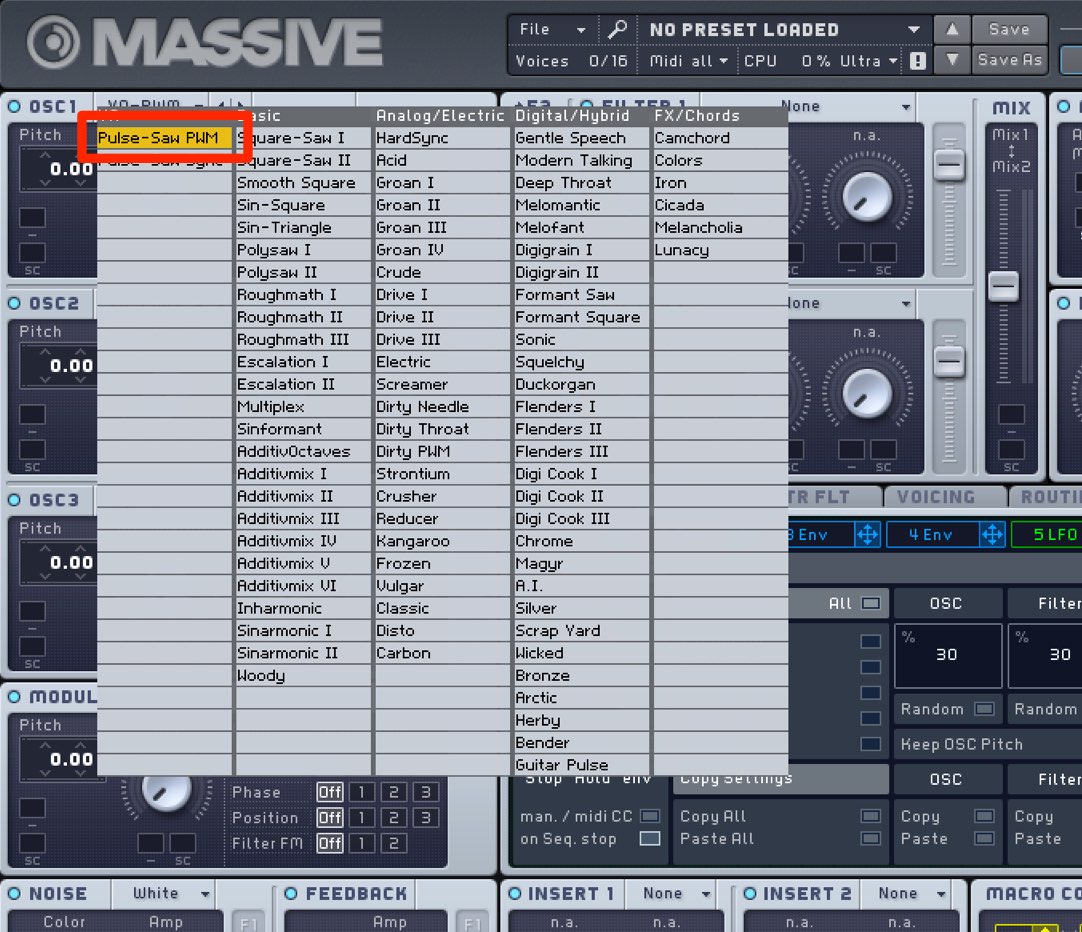Select Pulse-Saw PWM wavetable
1082x932 pixels.
164,137
